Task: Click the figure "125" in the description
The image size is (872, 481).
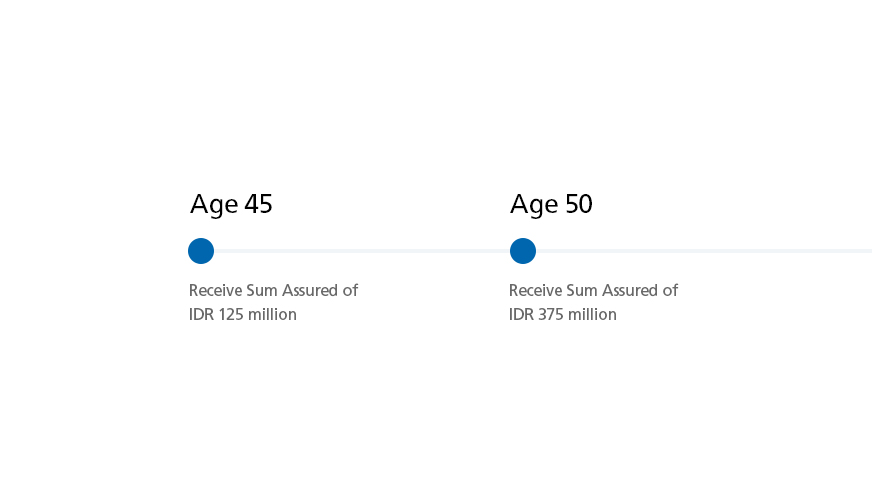Action: [x=232, y=314]
